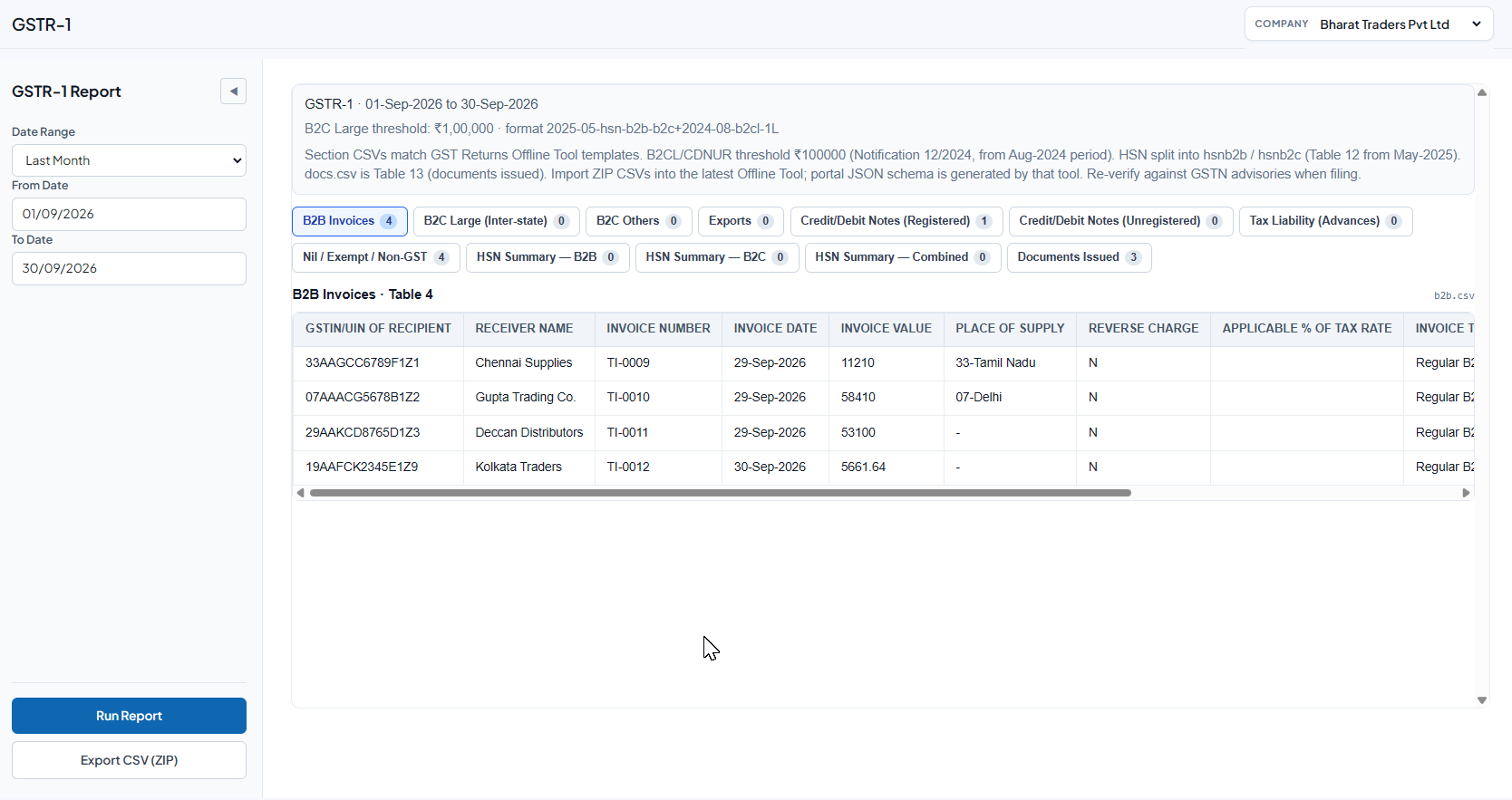Click the table scroll right arrow
The image size is (1512, 800).
click(x=1466, y=493)
